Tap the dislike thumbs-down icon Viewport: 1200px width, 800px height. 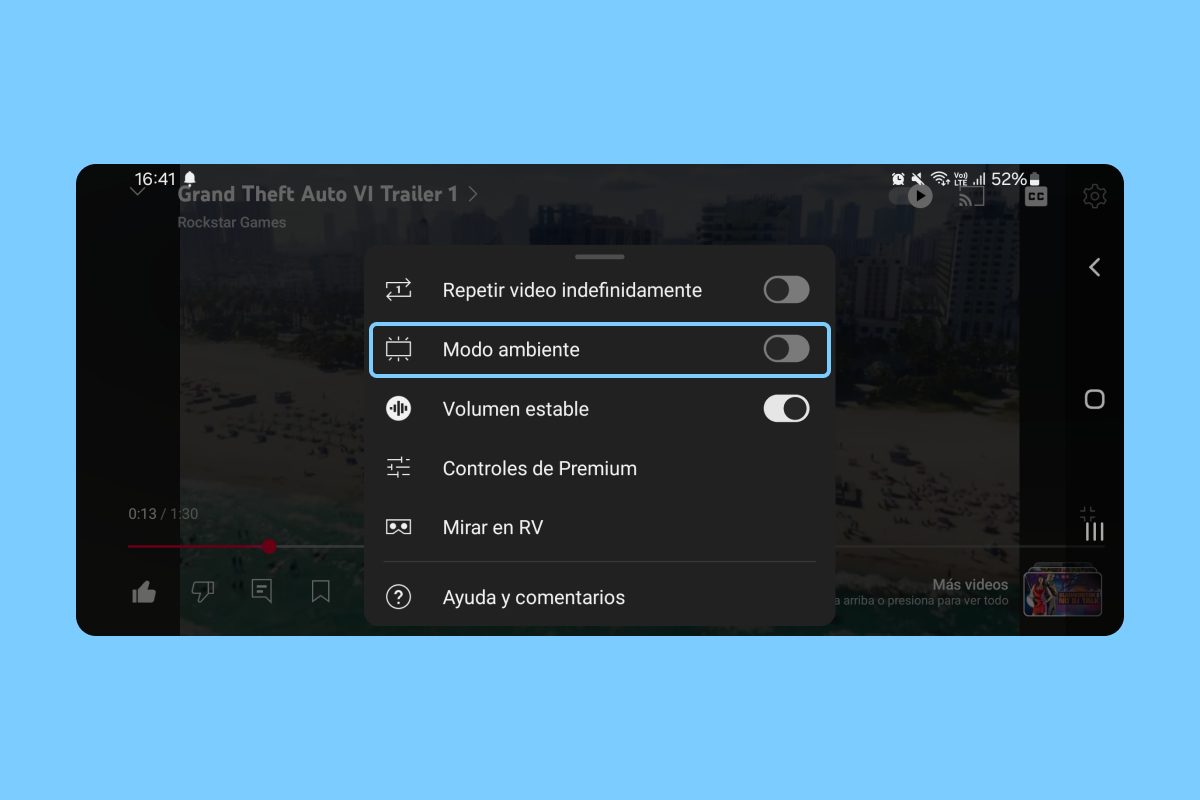203,592
